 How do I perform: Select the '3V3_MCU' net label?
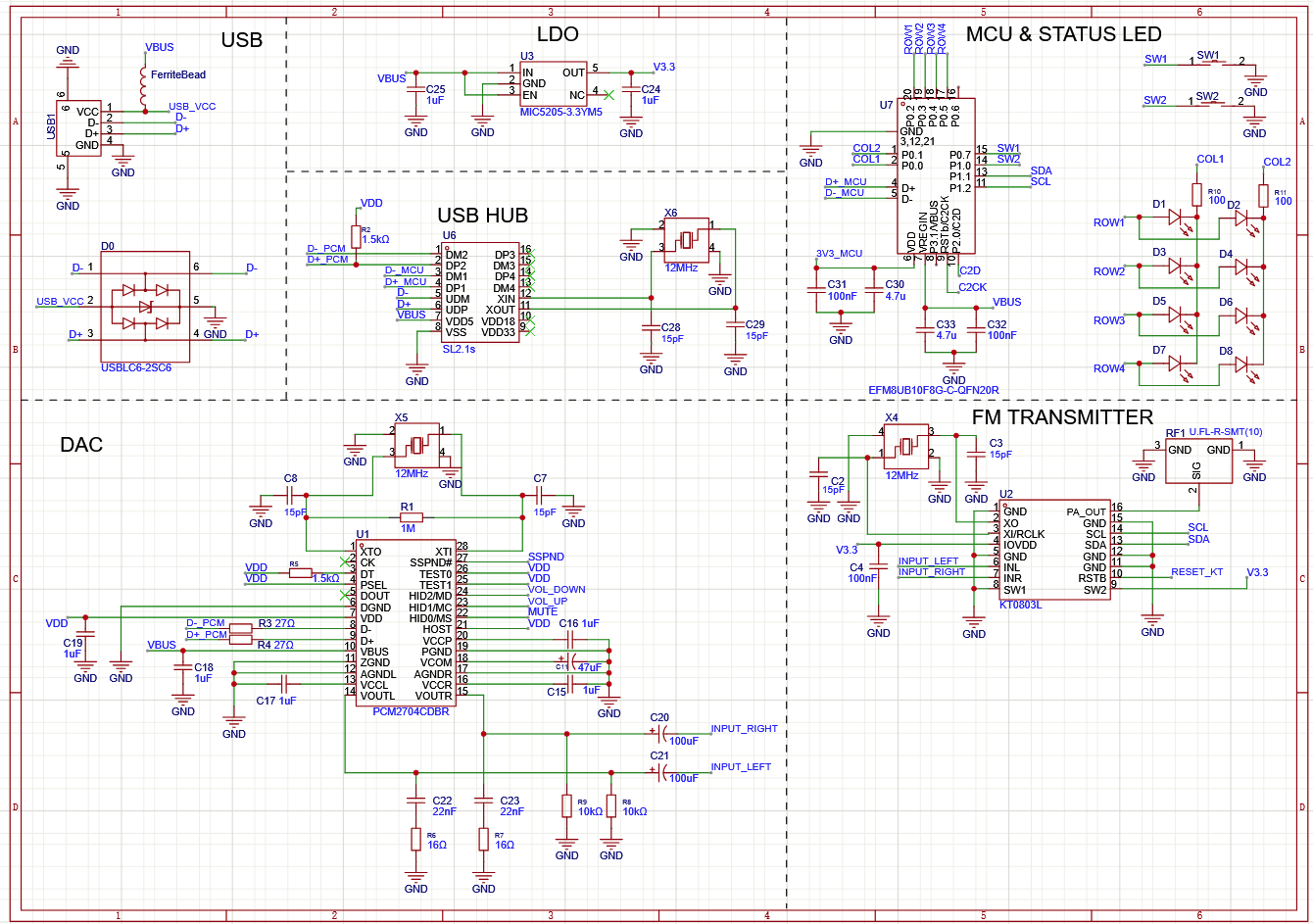839,253
